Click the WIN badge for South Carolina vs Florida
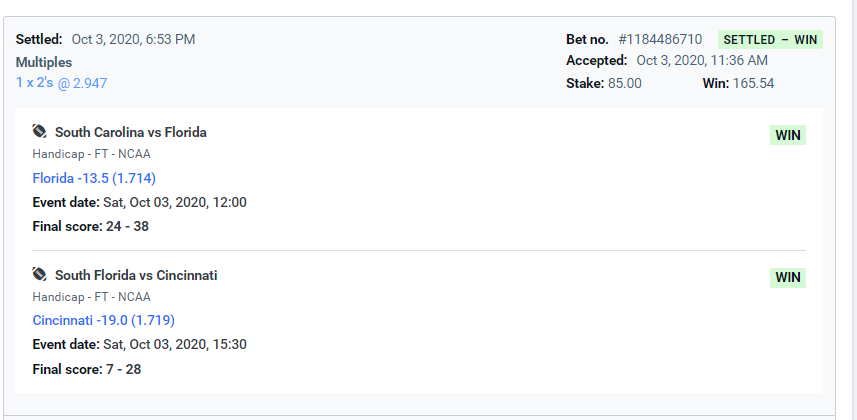The width and height of the screenshot is (857, 420). coord(788,135)
